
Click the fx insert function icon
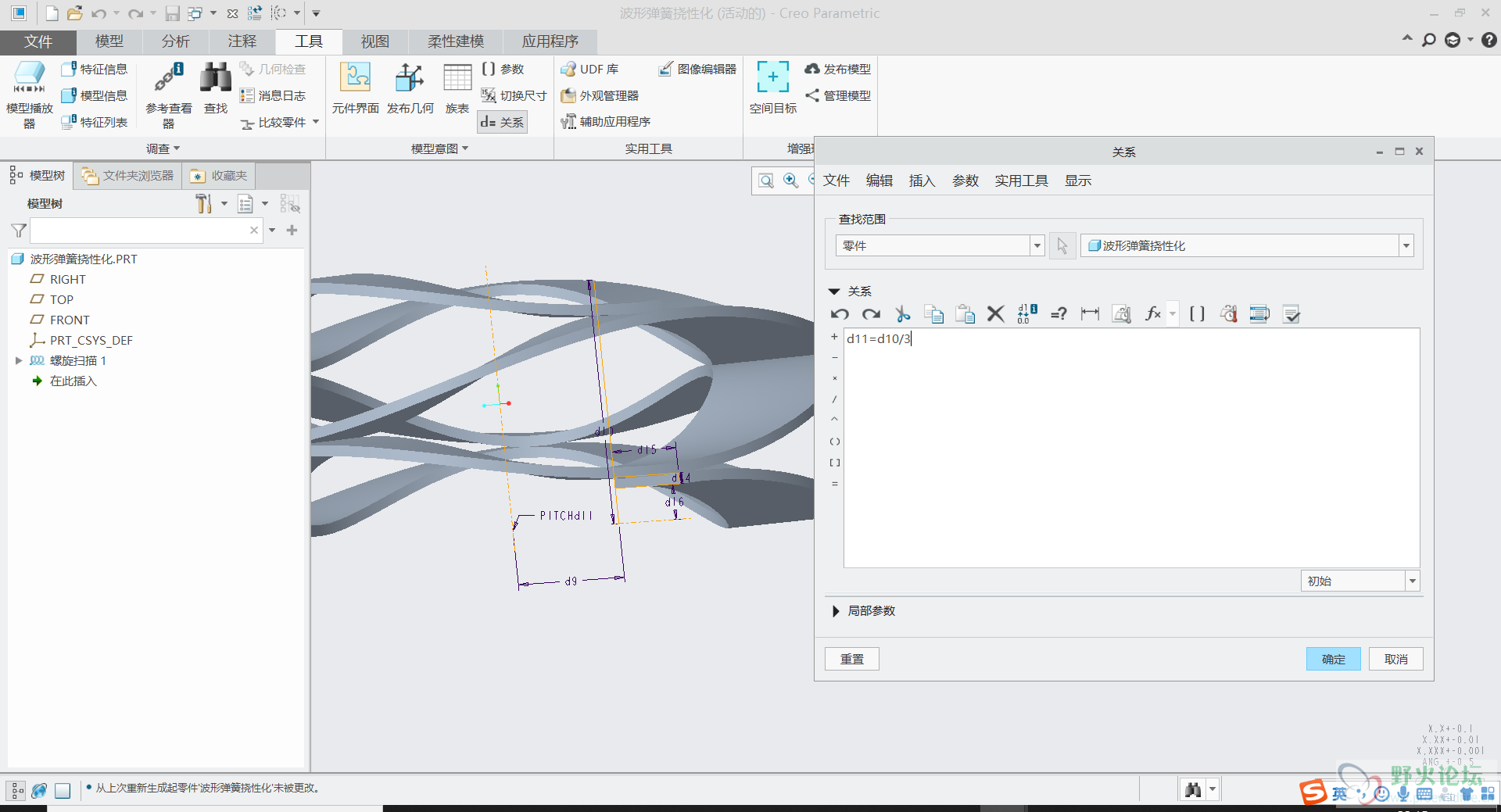tap(1152, 314)
